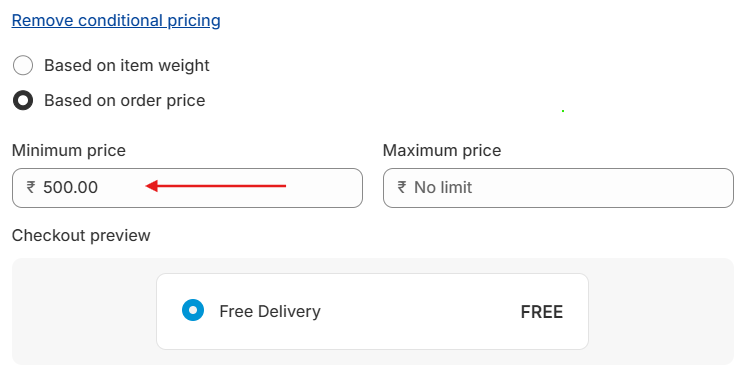Click the rupee symbol in Maximum price field
Viewport: 745px width, 373px height.
[x=402, y=187]
